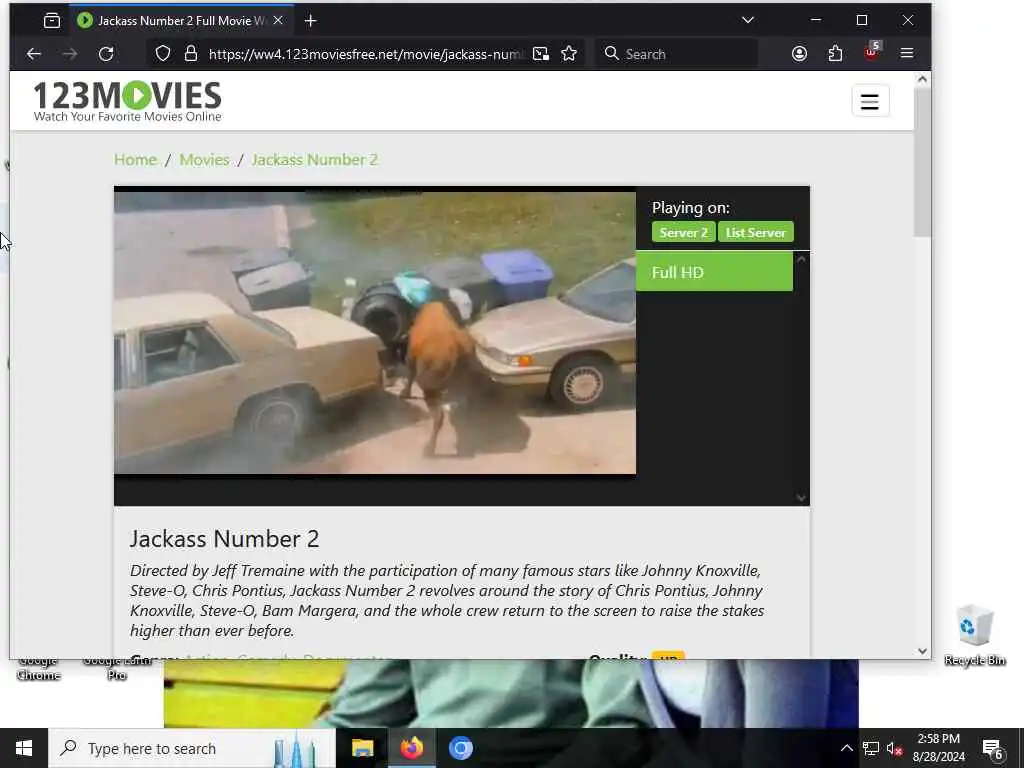This screenshot has height=768, width=1024.
Task: Open Movies breadcrumb link
Action: (x=204, y=160)
